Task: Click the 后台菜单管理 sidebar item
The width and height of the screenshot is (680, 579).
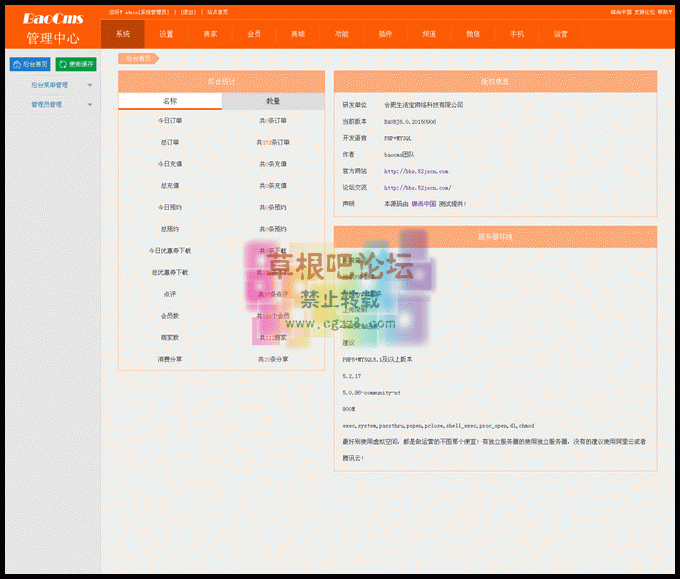Action: click(x=49, y=85)
